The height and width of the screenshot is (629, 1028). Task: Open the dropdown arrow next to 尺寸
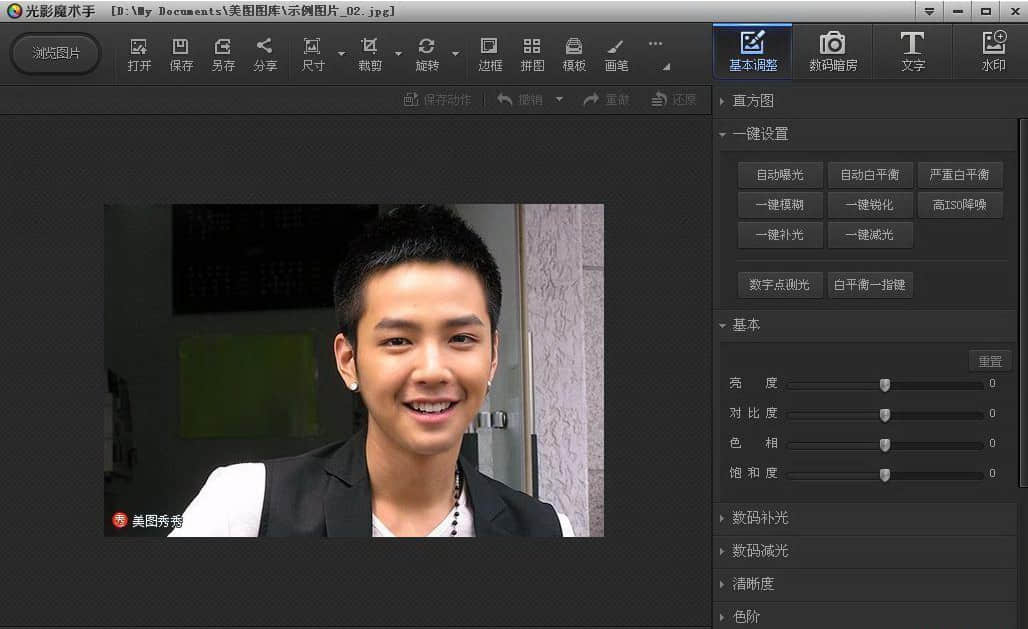click(341, 54)
